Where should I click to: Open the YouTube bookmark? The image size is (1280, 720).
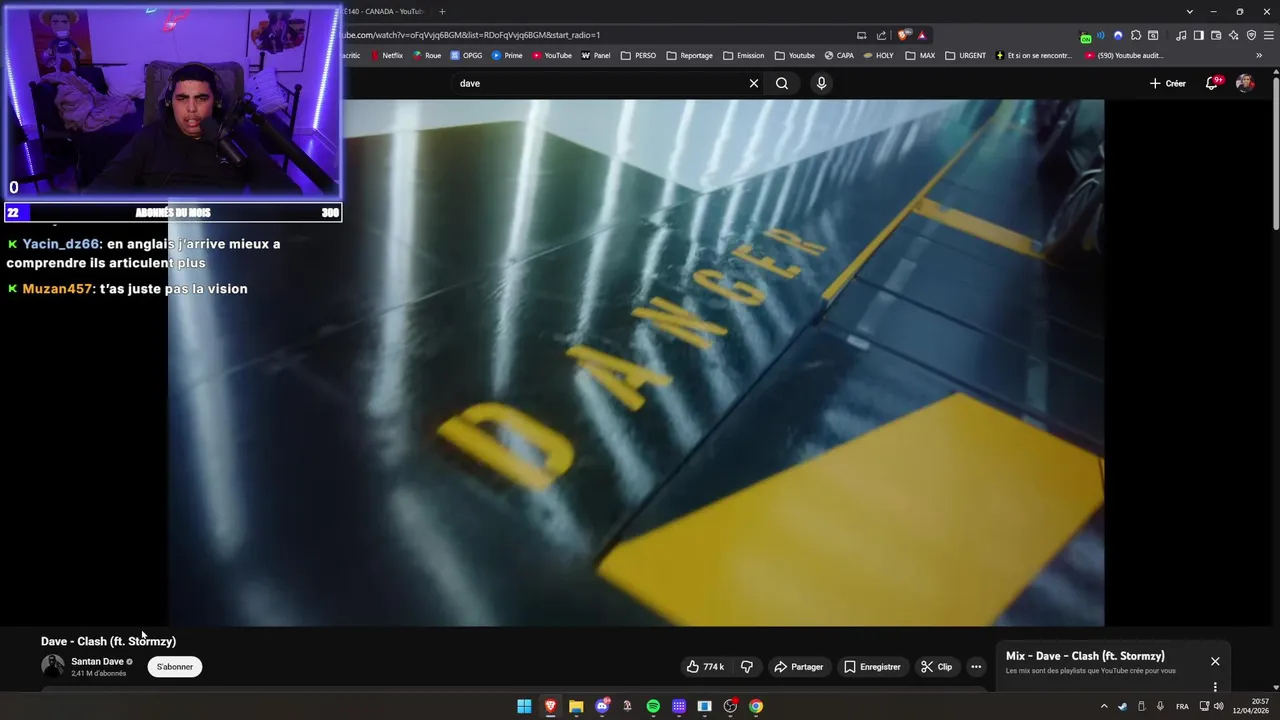[x=552, y=56]
